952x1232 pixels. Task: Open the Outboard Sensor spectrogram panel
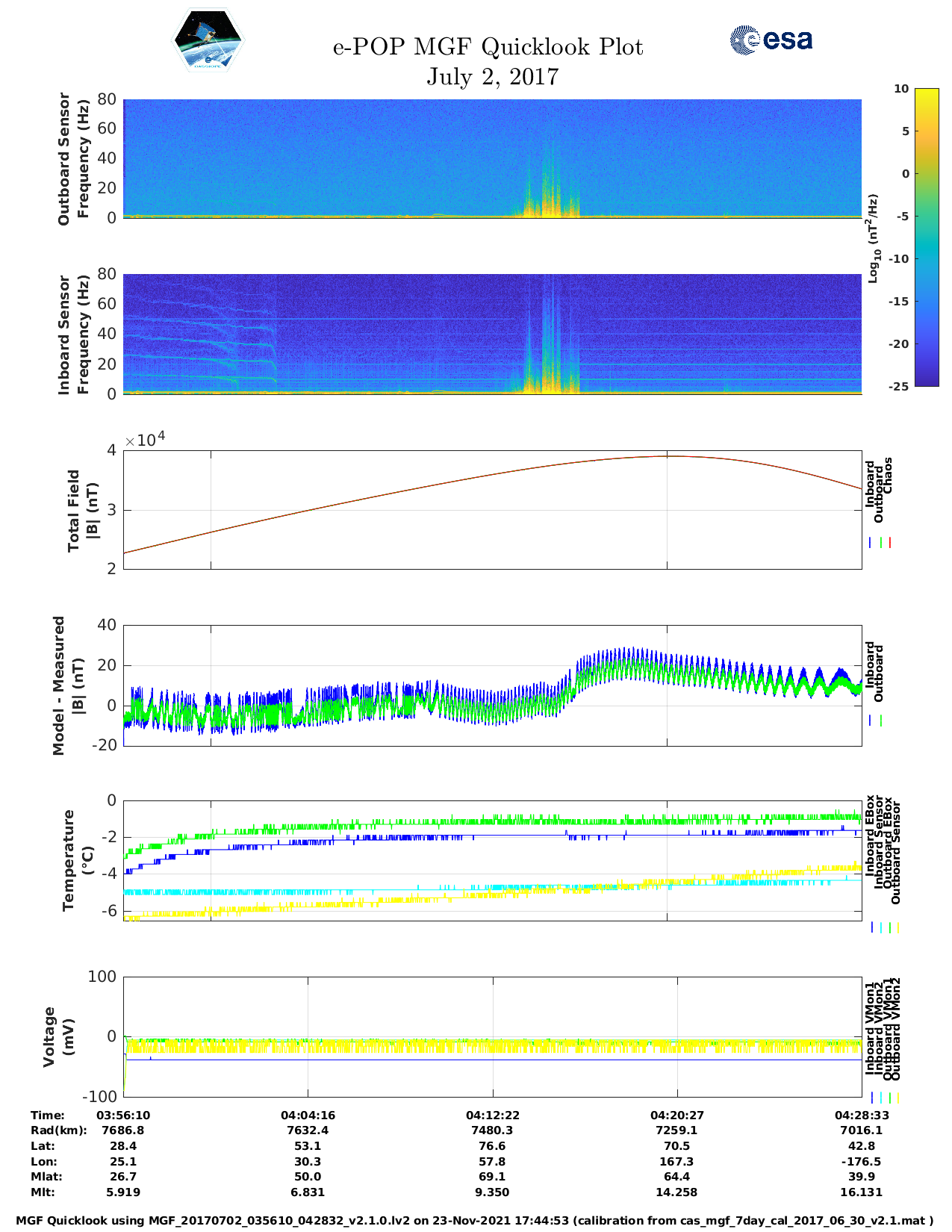(x=492, y=158)
